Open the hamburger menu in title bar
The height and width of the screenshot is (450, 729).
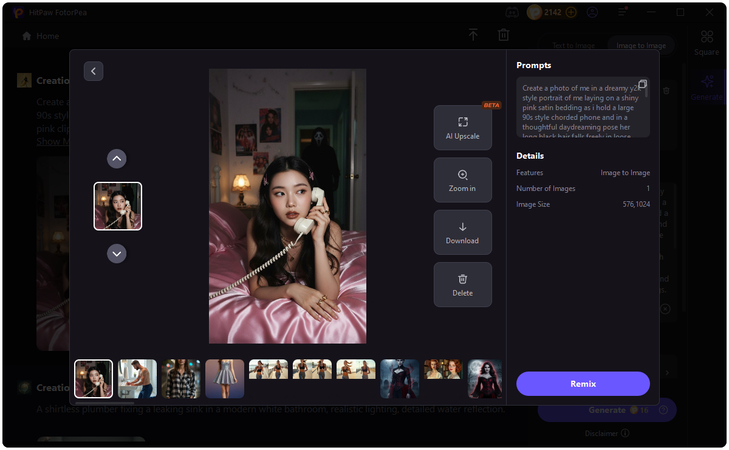coord(622,13)
